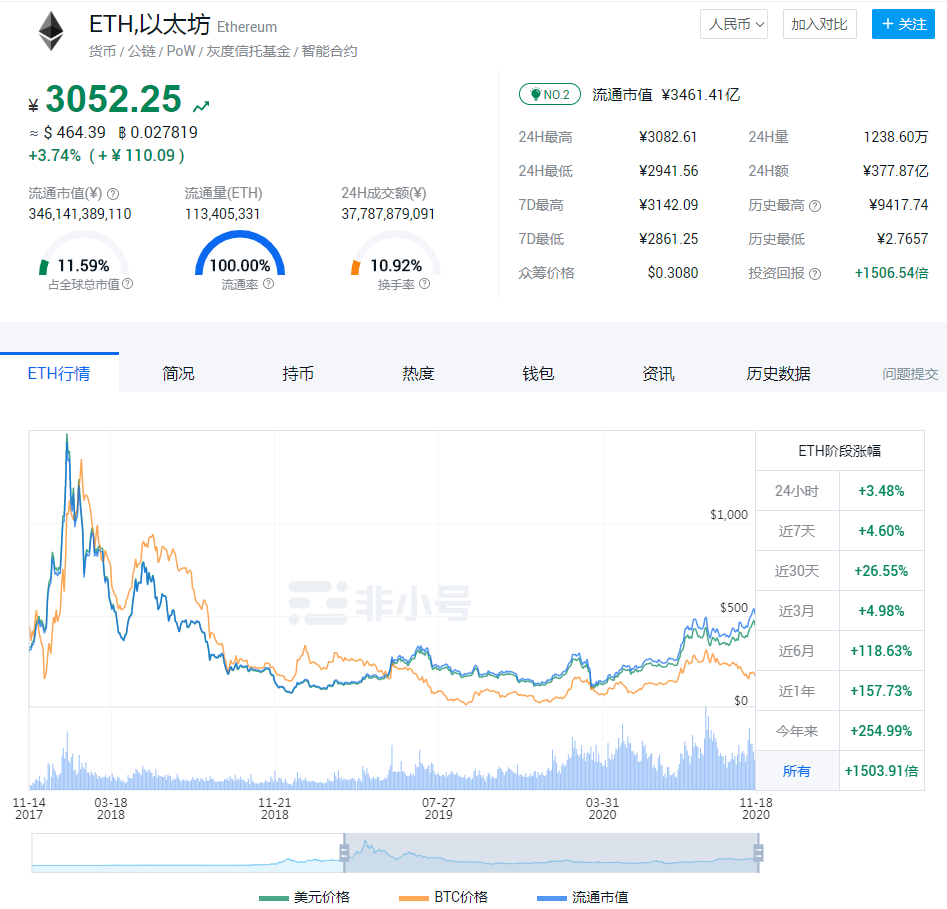The height and width of the screenshot is (909, 947).
Task: Open help icon beside 流通市值(¥)
Action: point(113,194)
